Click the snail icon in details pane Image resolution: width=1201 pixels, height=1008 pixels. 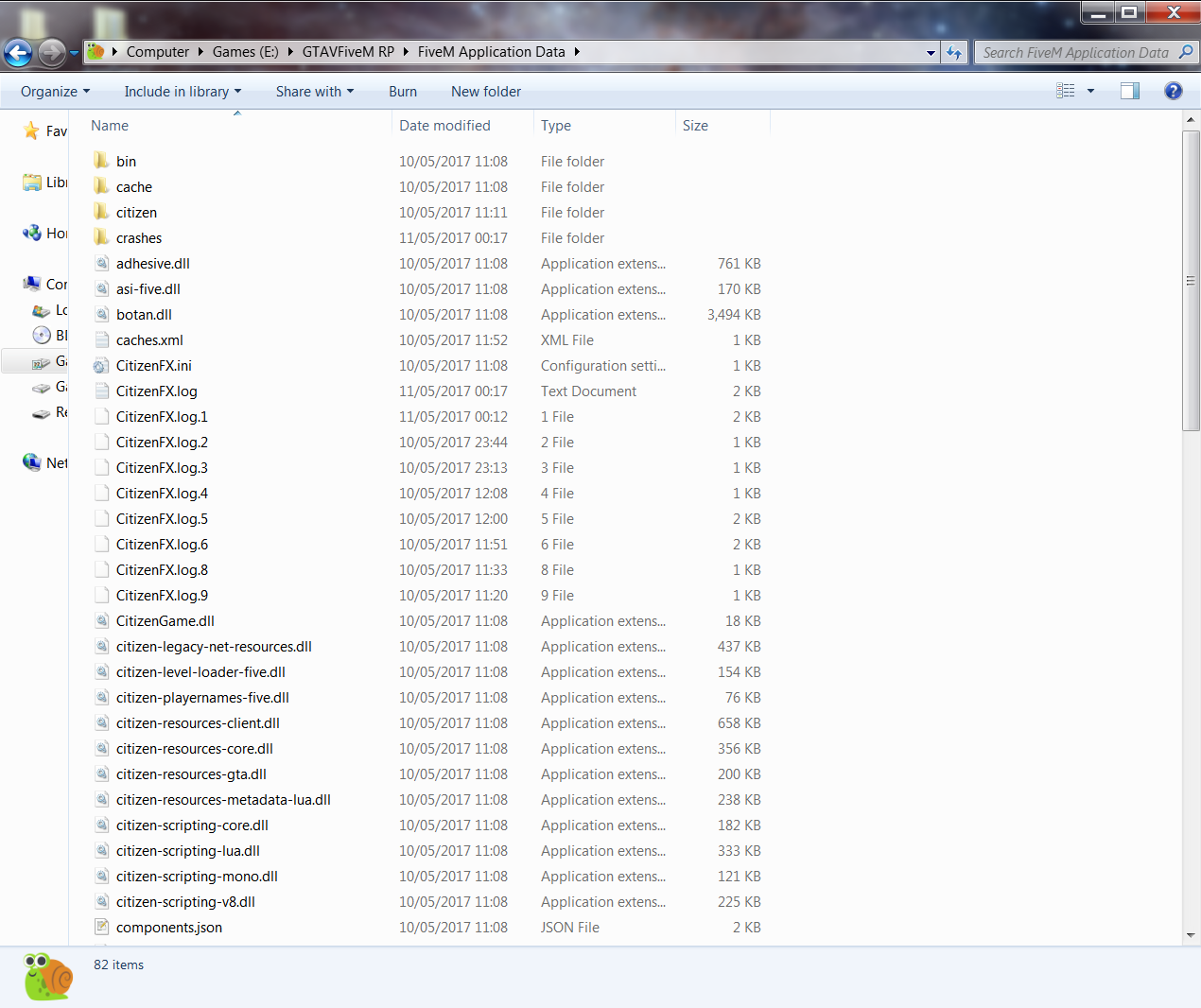[x=48, y=976]
